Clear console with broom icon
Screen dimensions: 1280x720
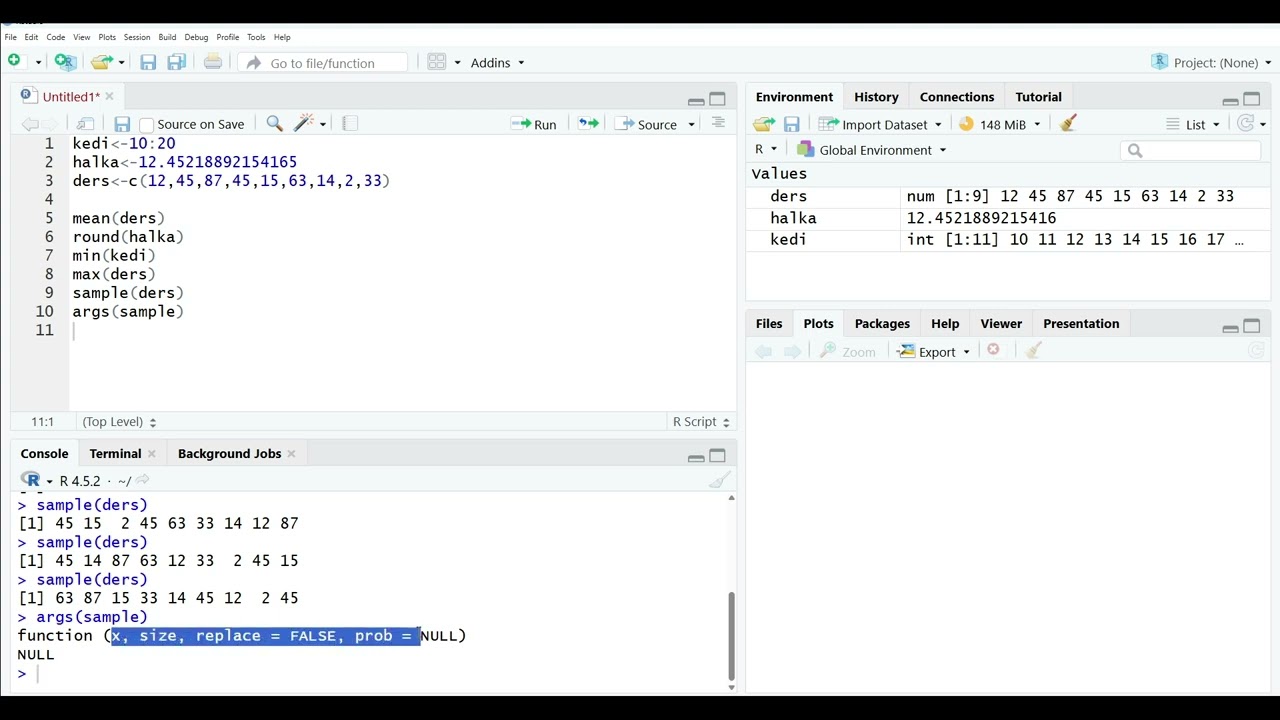tap(719, 480)
